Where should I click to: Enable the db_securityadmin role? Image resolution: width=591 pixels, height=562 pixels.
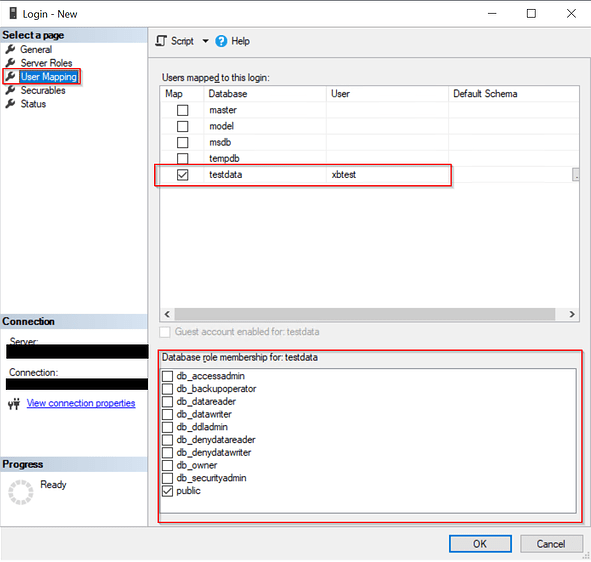coord(167,479)
